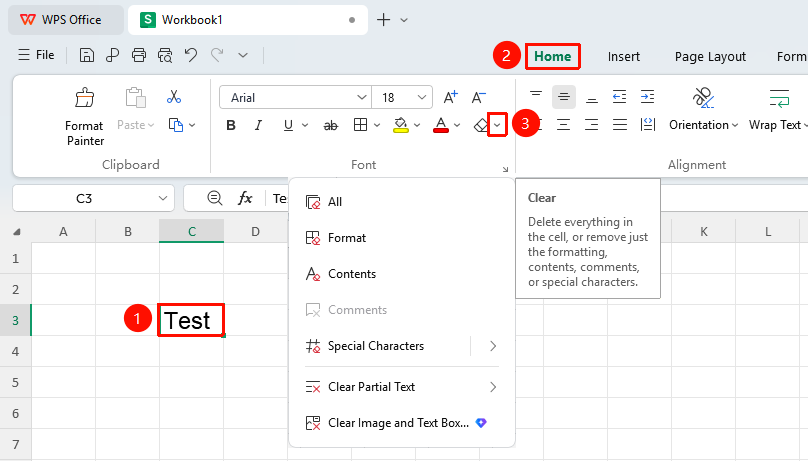Choose Clear Image and Text Box

[402, 423]
